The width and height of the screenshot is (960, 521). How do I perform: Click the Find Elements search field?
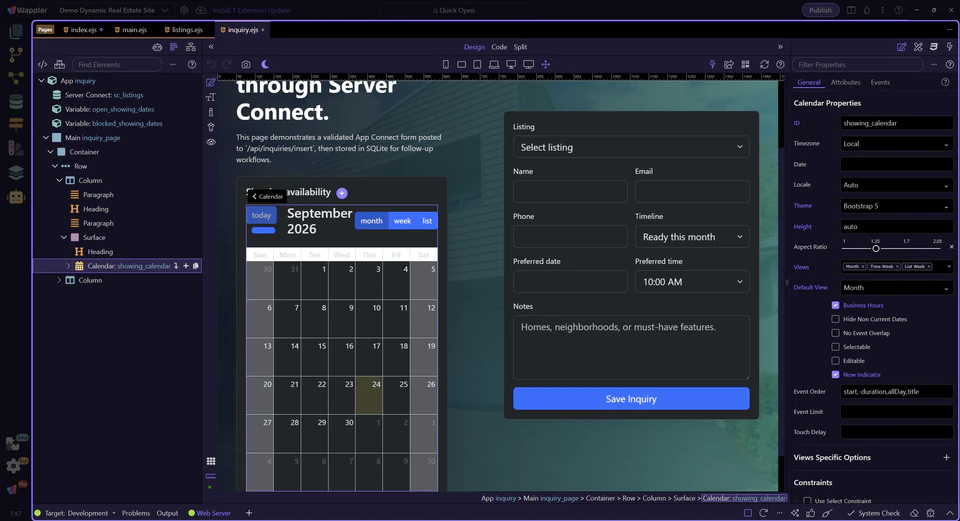[117, 64]
